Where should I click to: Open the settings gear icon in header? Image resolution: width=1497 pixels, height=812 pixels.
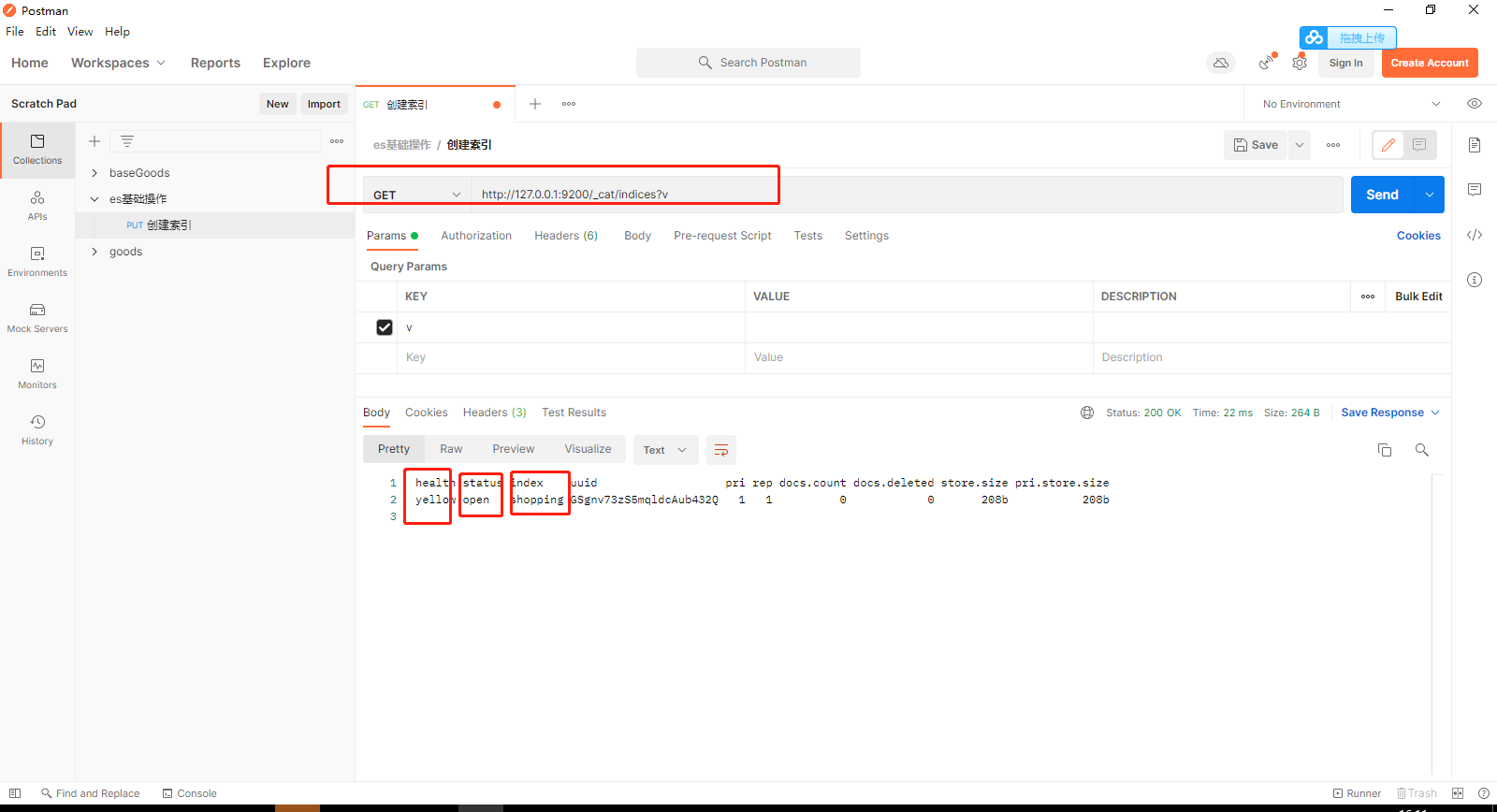click(1300, 63)
